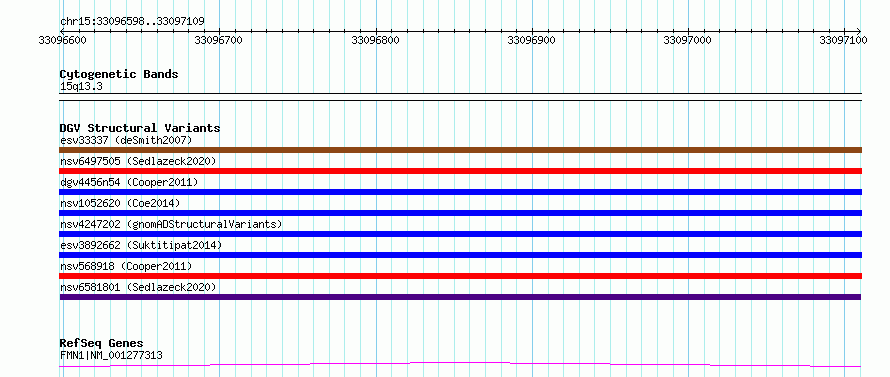
Task: Click the red nsv568918 variant bar
Action: (460, 276)
